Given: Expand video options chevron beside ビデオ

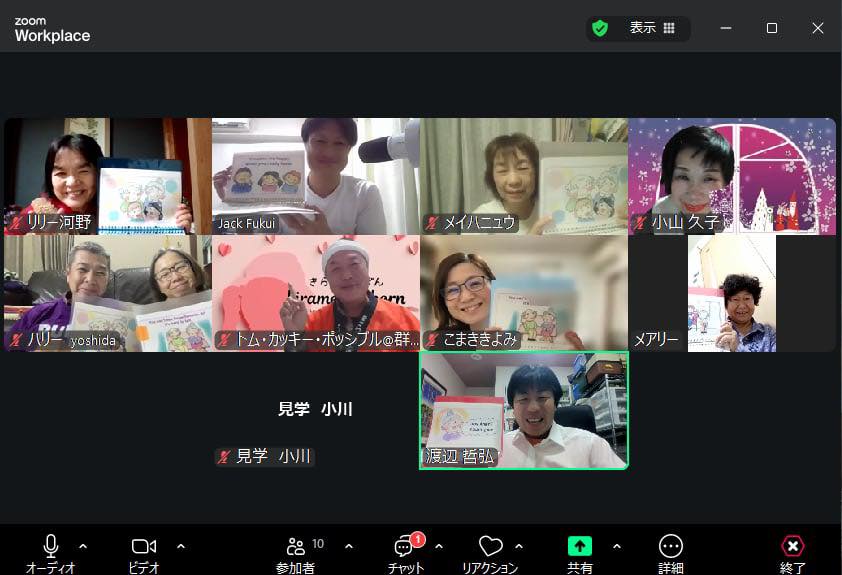Looking at the screenshot, I should click(x=181, y=546).
